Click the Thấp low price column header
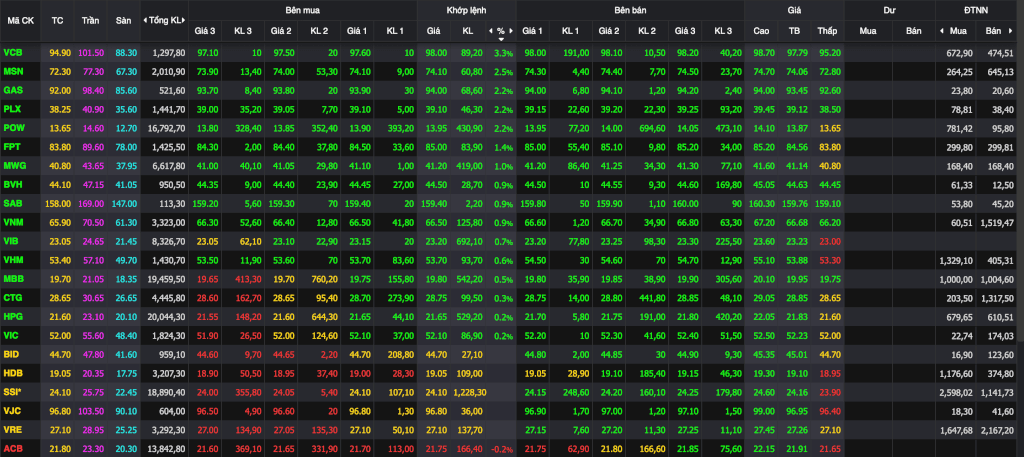Viewport: 1024px width, 457px height. 827,31
